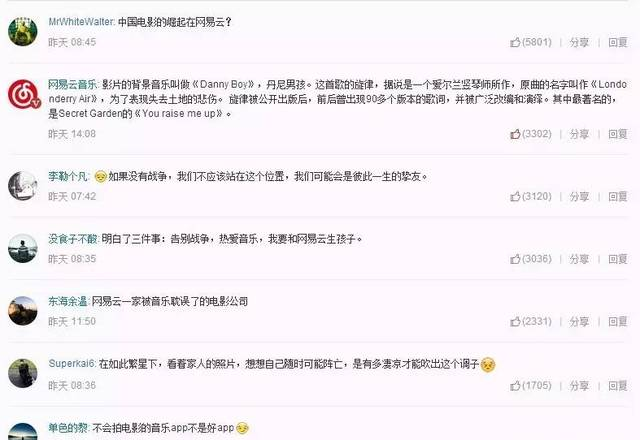
Task: Click thumbs-up on the 网易云音乐 official comment
Action: click(x=530, y=134)
